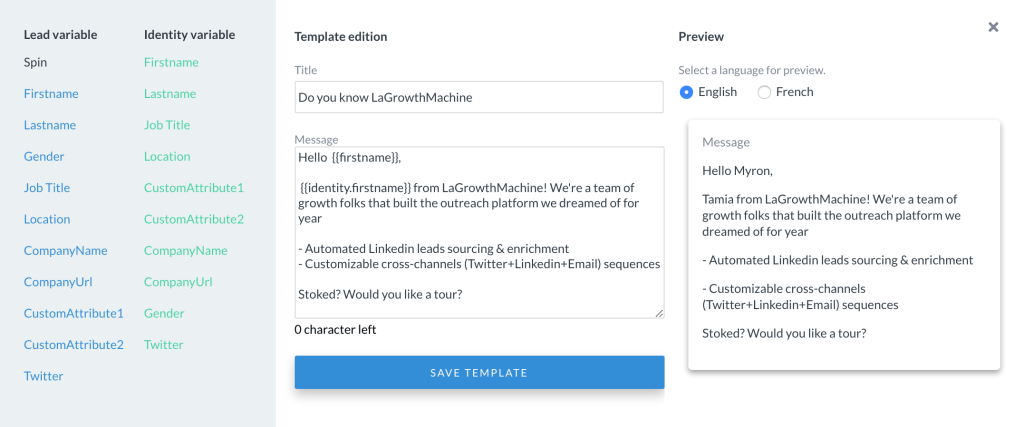Insert identity variable Gender
Screen dimensions: 1024x427
(x=164, y=313)
